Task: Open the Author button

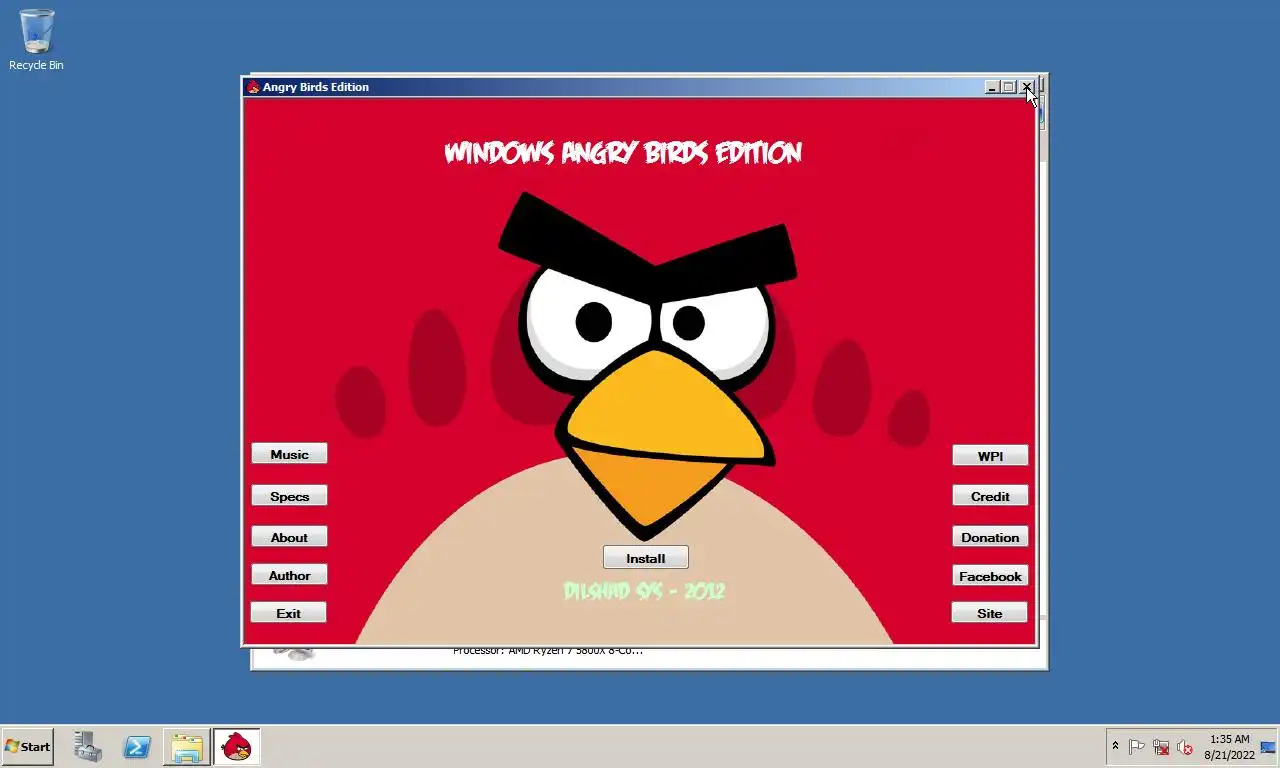Action: 289,575
